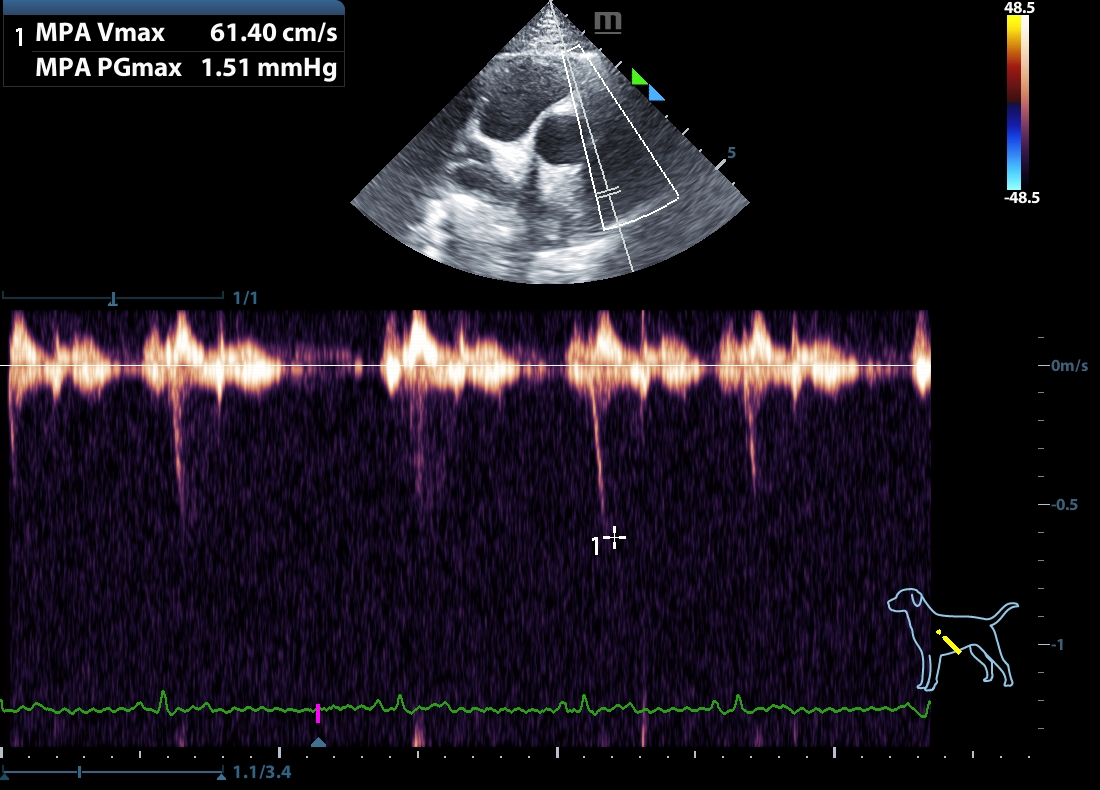Click the color Doppler velocity scale bar
This screenshot has height=790, width=1100.
pos(1018,102)
